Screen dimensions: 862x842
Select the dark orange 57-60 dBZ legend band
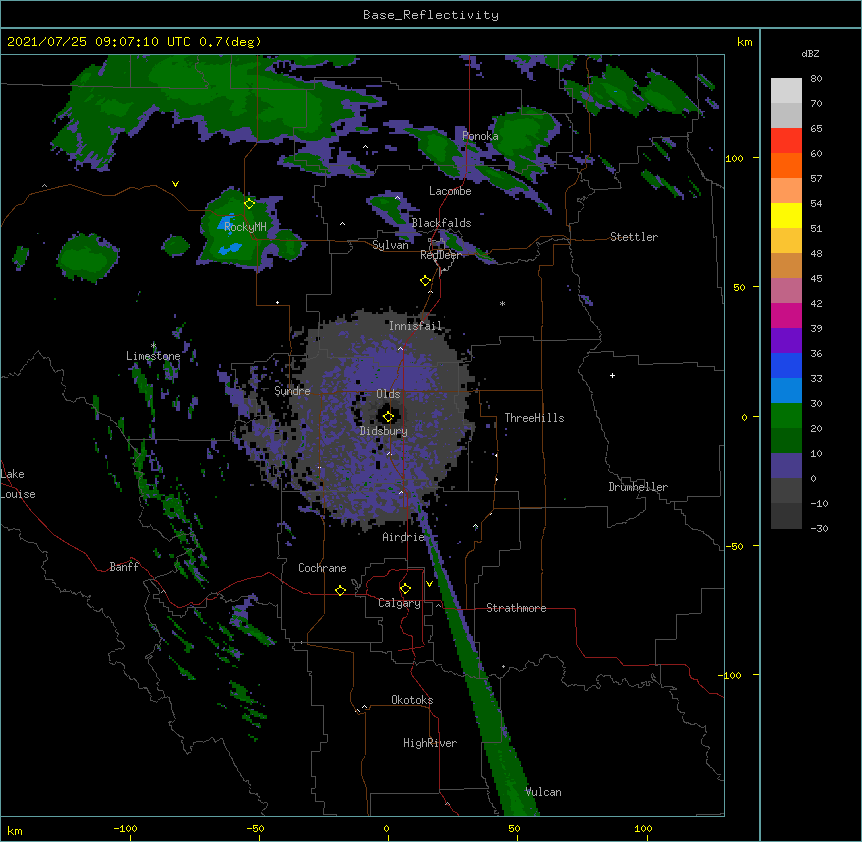click(786, 165)
